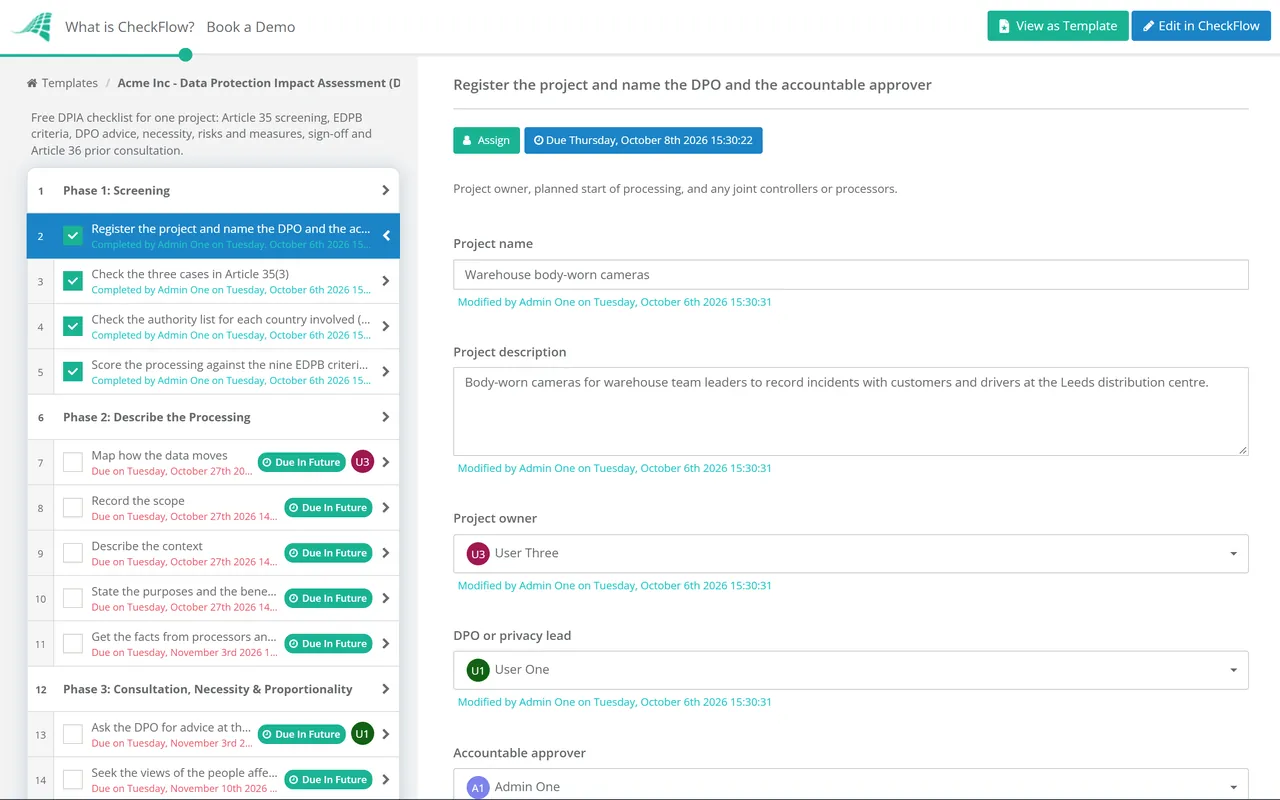
Task: Click the CheckFlow logo icon
Action: (x=32, y=26)
